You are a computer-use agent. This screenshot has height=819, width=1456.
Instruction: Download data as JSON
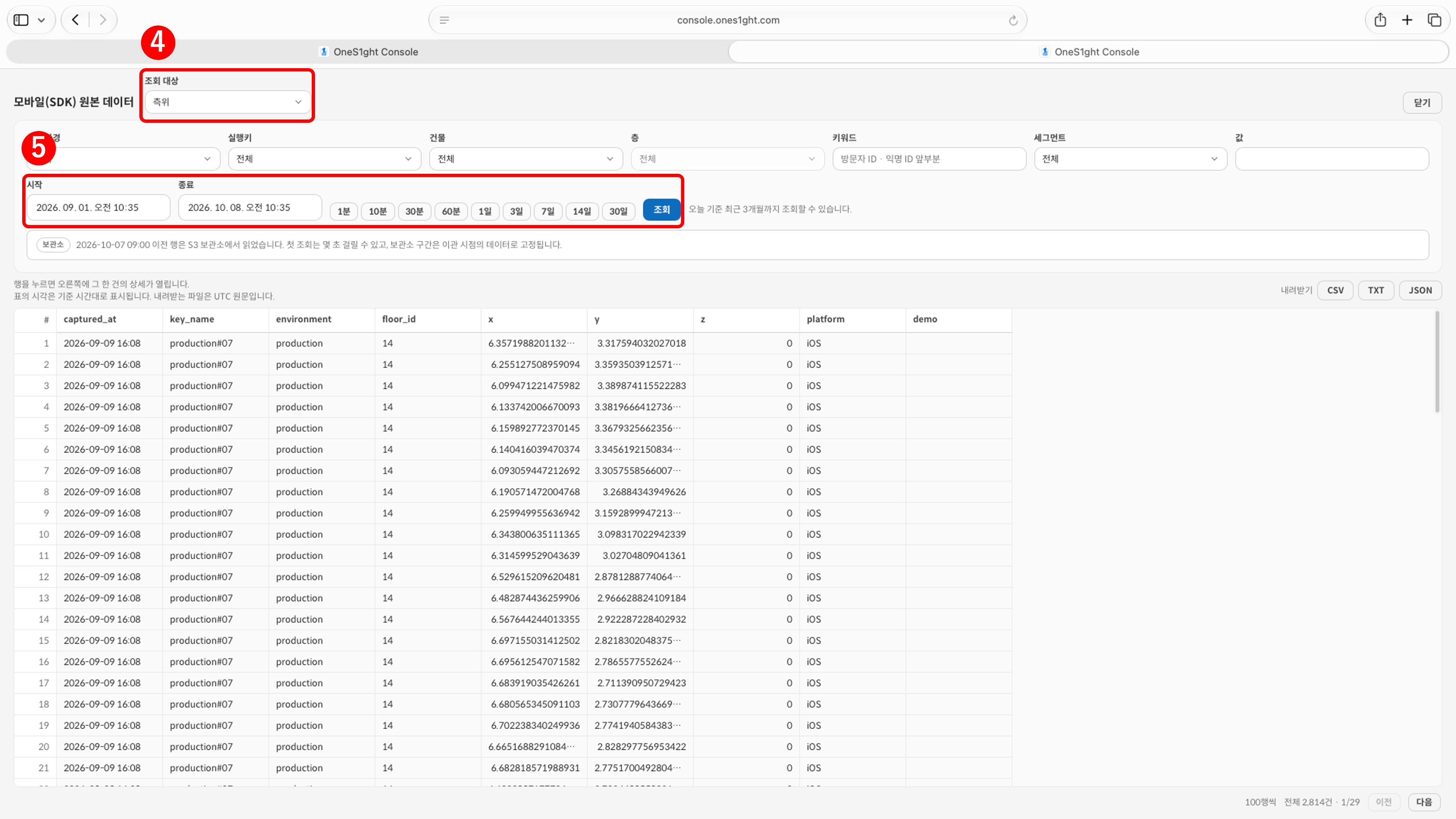click(x=1420, y=291)
